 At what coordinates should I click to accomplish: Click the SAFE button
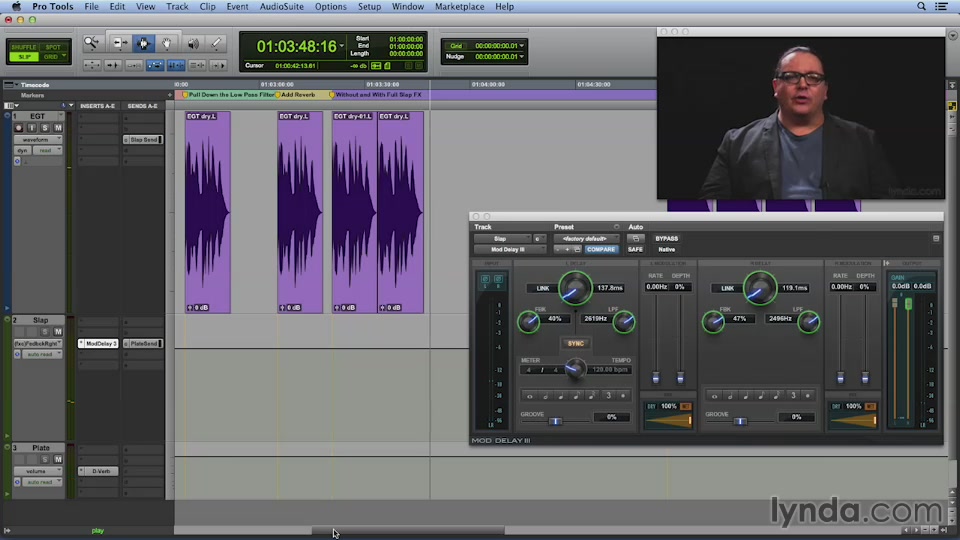coord(635,250)
